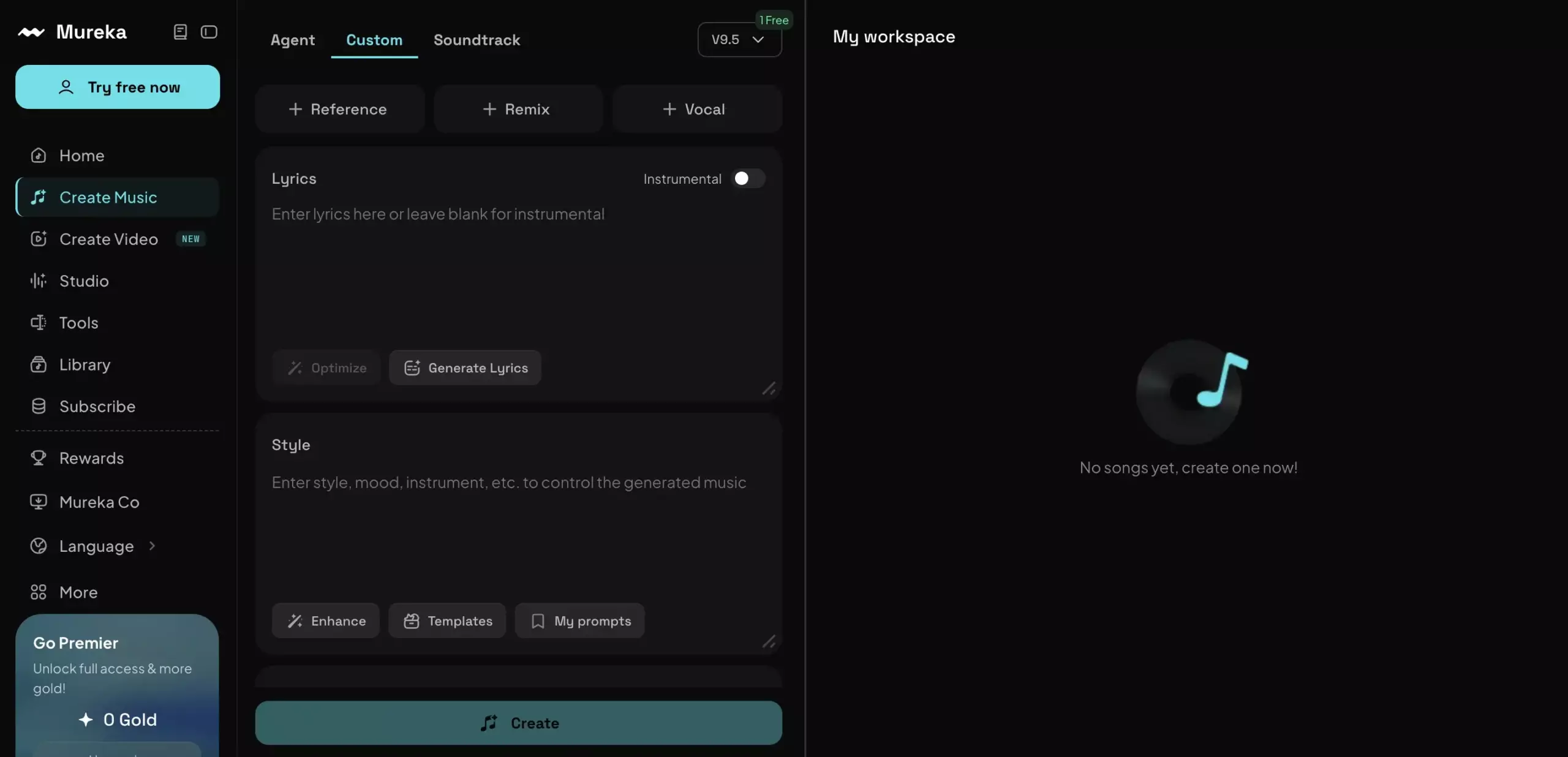Switch to the Soundtrack tab
This screenshot has height=757, width=1568.
[x=477, y=40]
